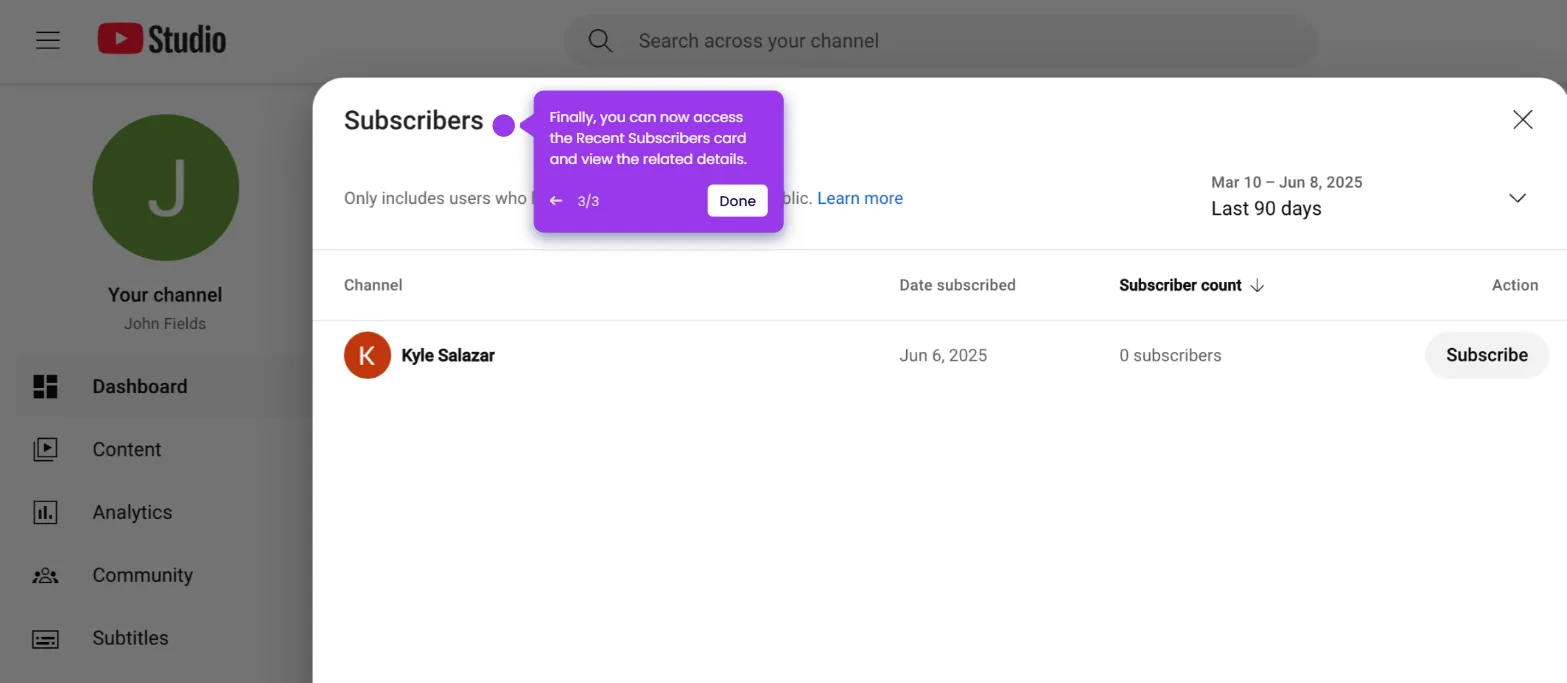Click the Subscribers dialog title
1567x683 pixels.
tap(414, 121)
